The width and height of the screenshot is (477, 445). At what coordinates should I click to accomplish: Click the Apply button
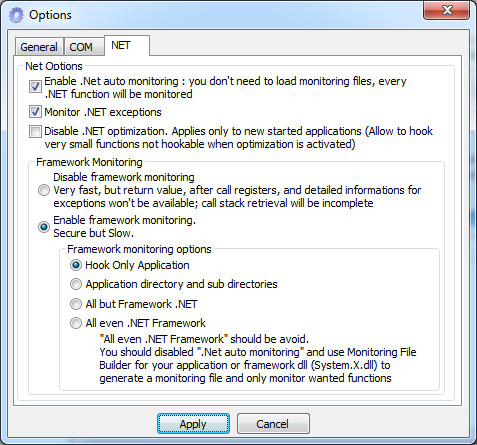coord(193,424)
